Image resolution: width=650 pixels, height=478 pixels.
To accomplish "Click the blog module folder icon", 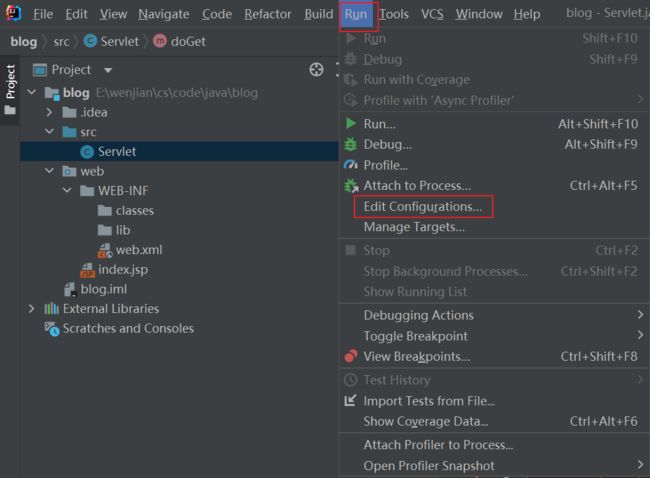I will click(x=52, y=93).
